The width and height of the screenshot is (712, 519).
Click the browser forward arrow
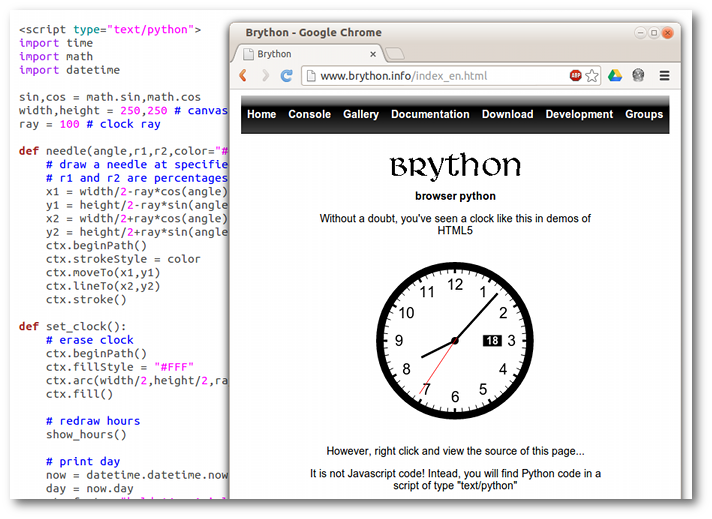point(265,76)
